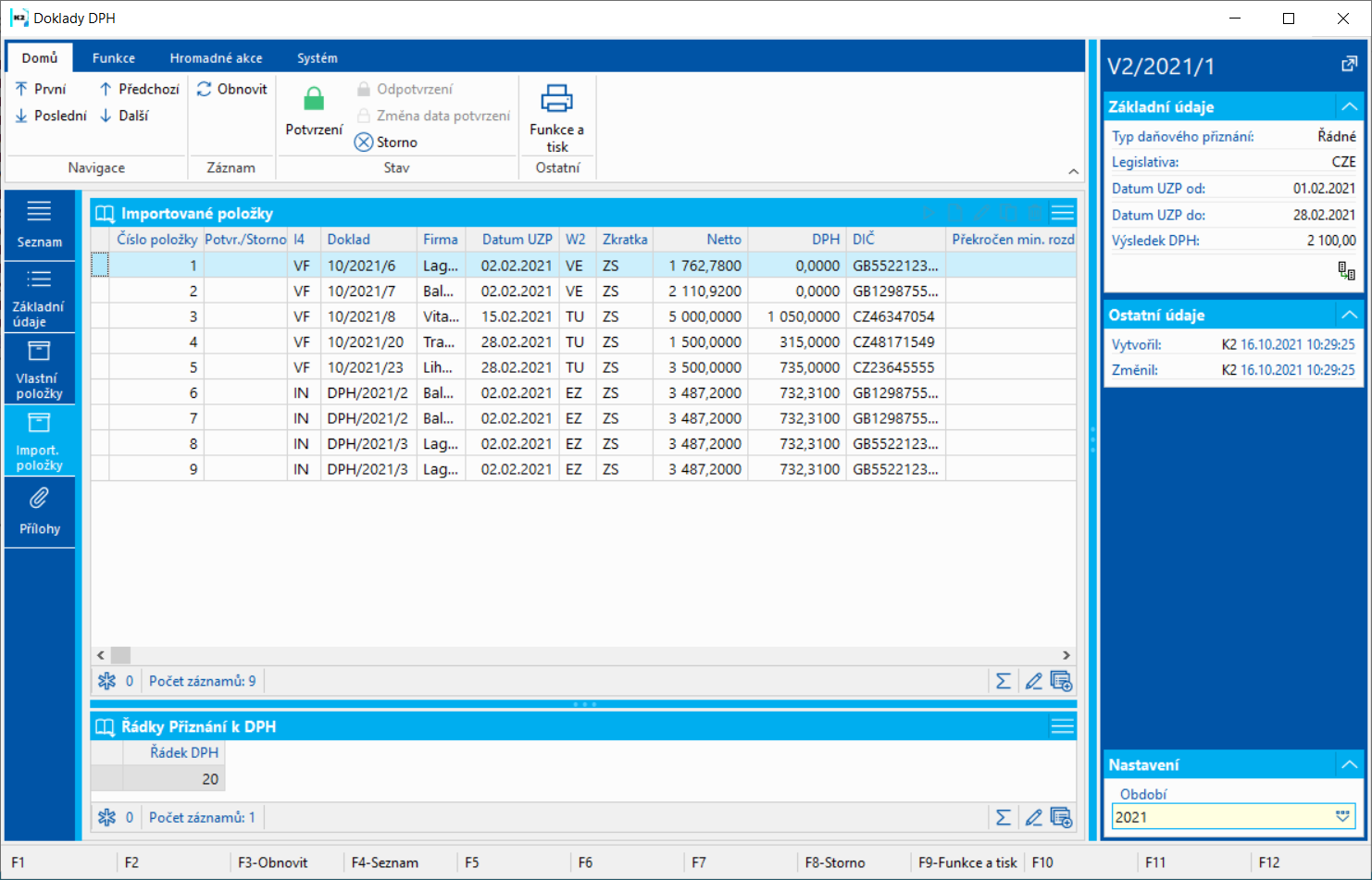Select the row with document 10/2021/8
Screen dimensions: 1372x880
tap(583, 316)
